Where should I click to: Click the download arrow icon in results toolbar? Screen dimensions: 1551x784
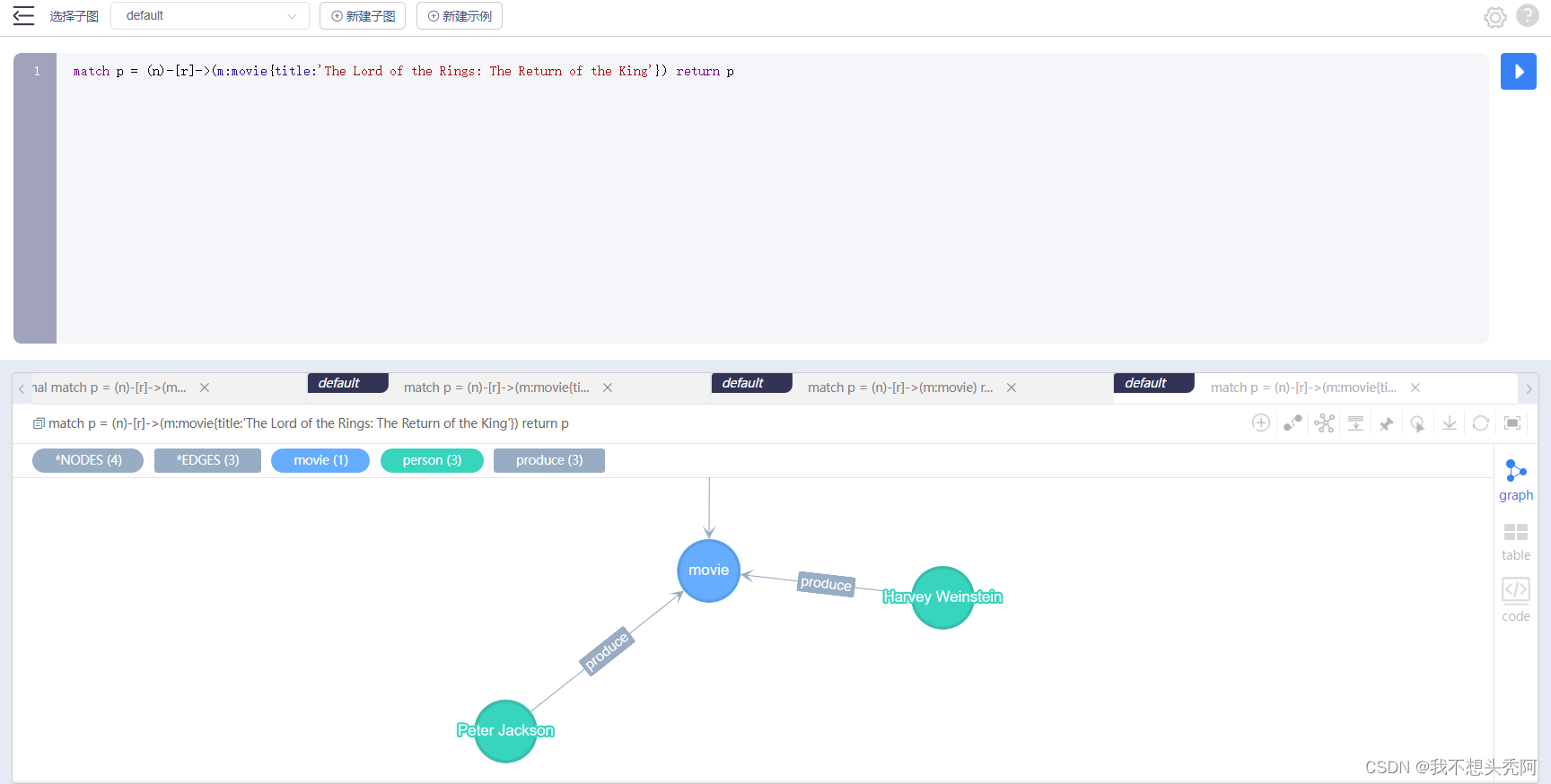(x=1450, y=423)
